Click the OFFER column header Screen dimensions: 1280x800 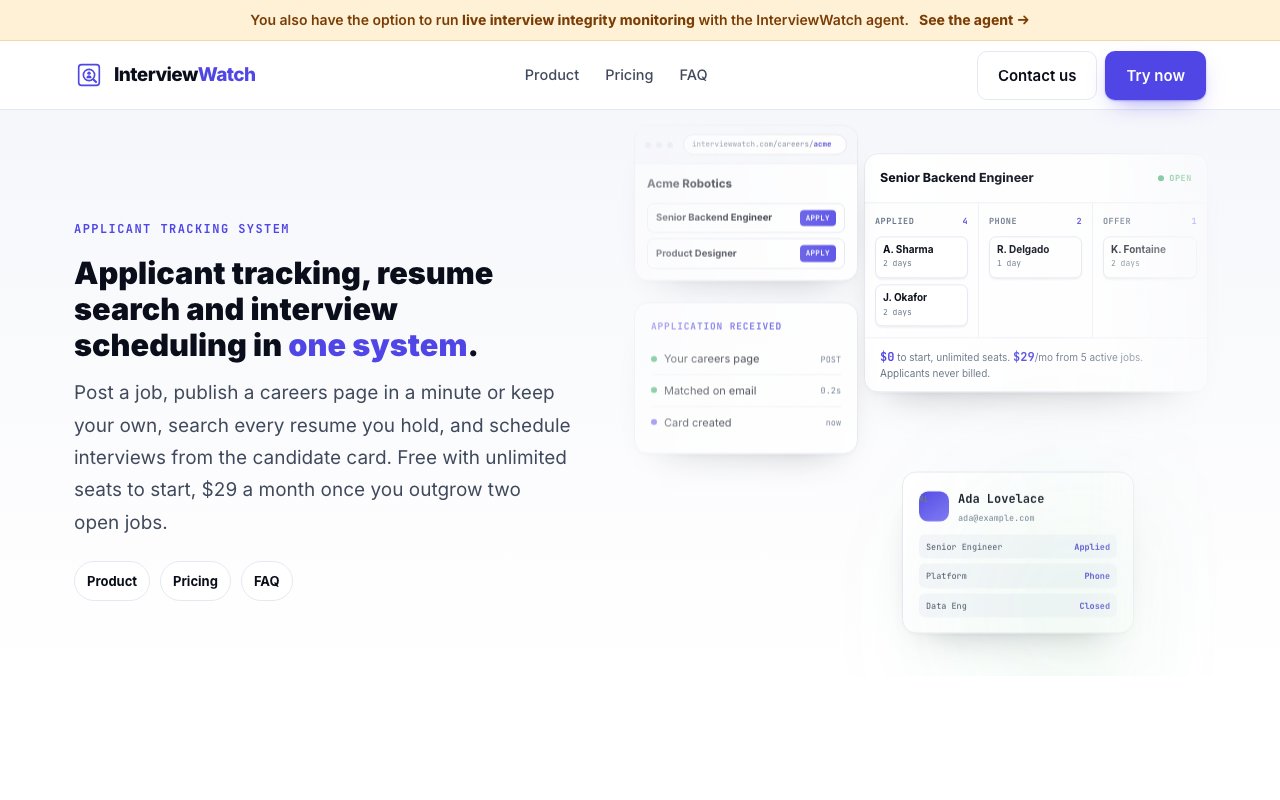click(1116, 221)
